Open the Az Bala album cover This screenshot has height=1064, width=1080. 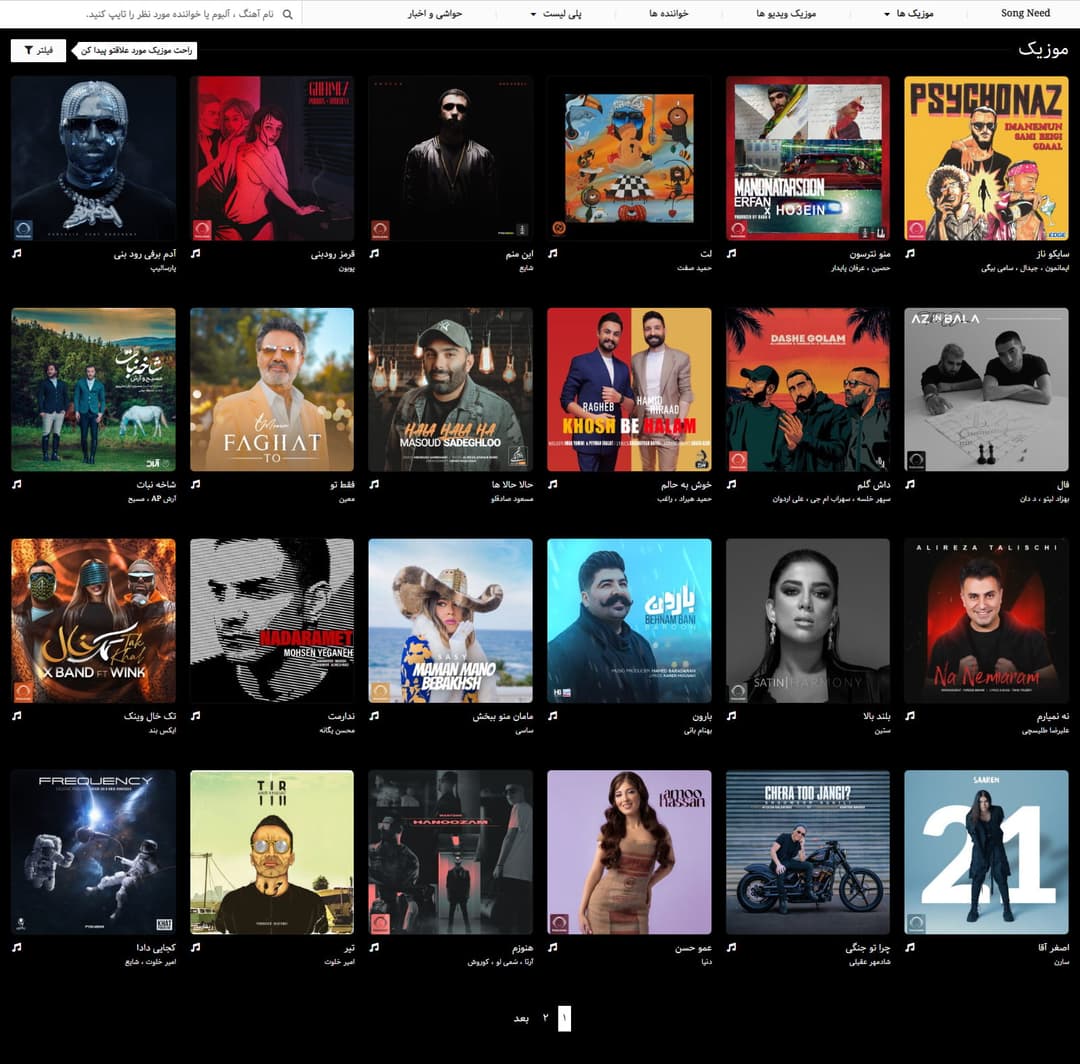pos(986,390)
